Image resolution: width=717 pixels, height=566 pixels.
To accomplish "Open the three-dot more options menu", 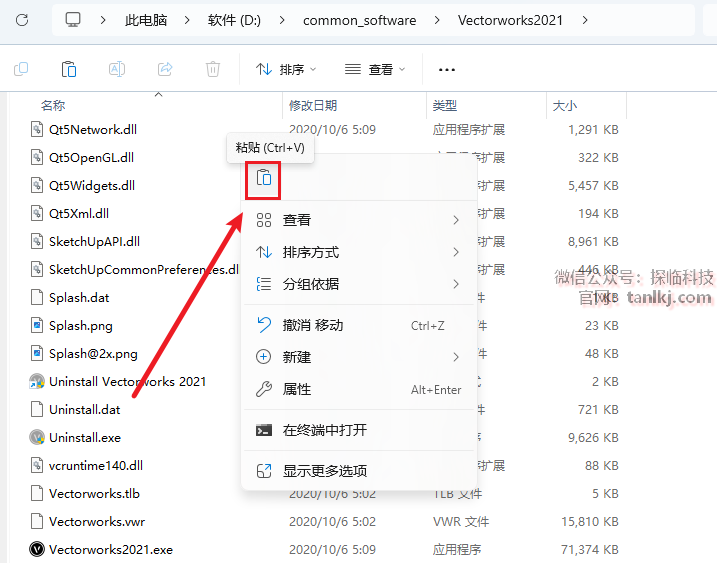I will 446,70.
